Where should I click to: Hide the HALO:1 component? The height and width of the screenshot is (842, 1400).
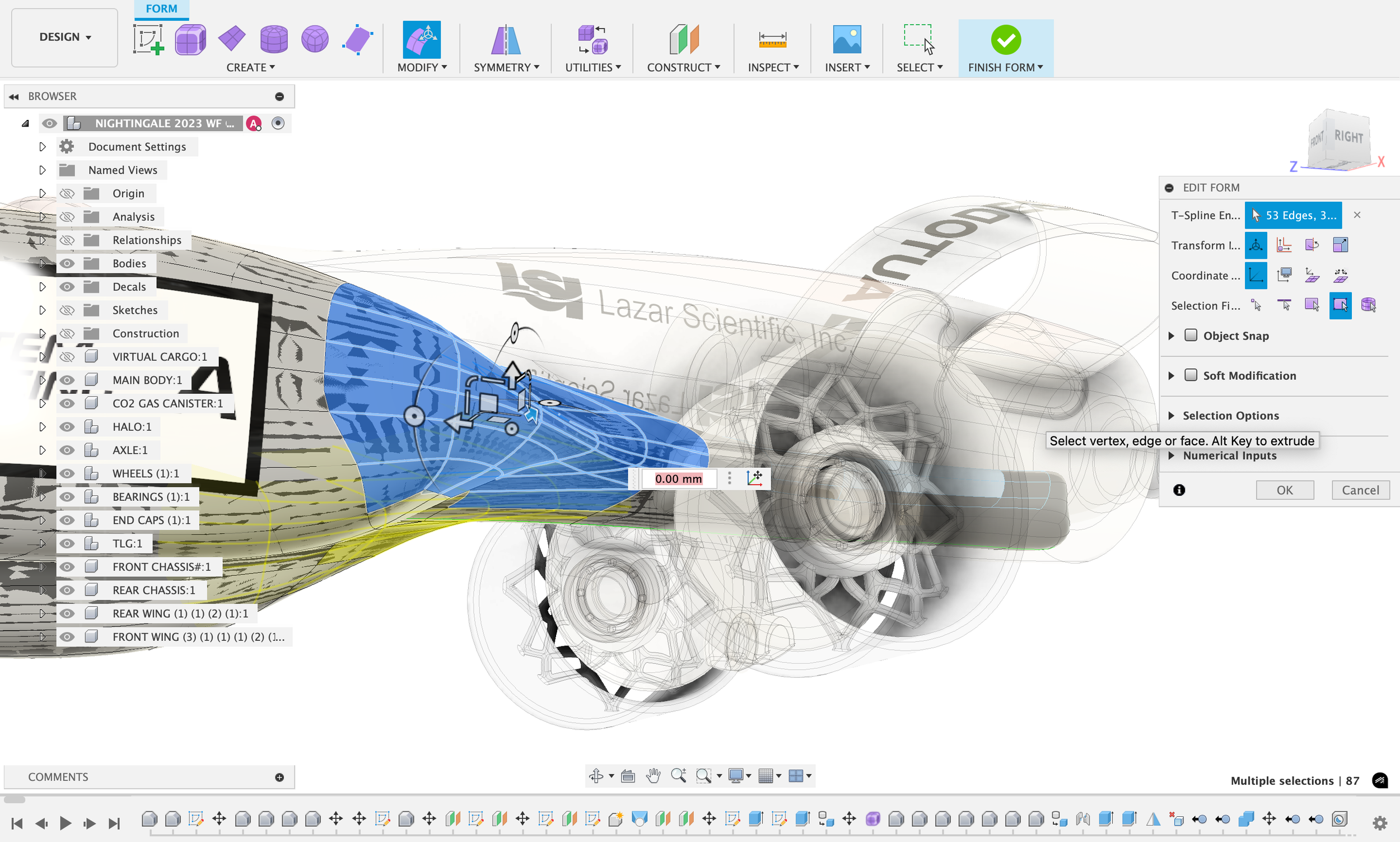pyautogui.click(x=67, y=427)
